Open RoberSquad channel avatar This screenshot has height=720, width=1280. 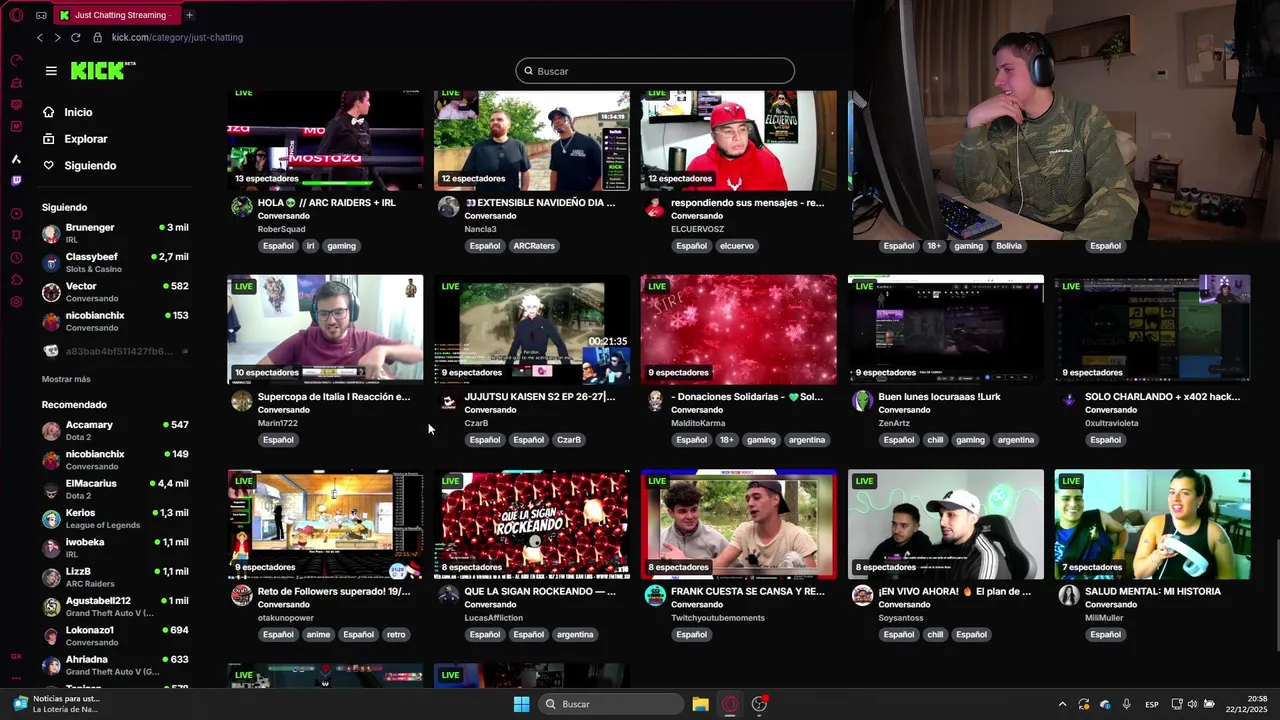(x=242, y=207)
